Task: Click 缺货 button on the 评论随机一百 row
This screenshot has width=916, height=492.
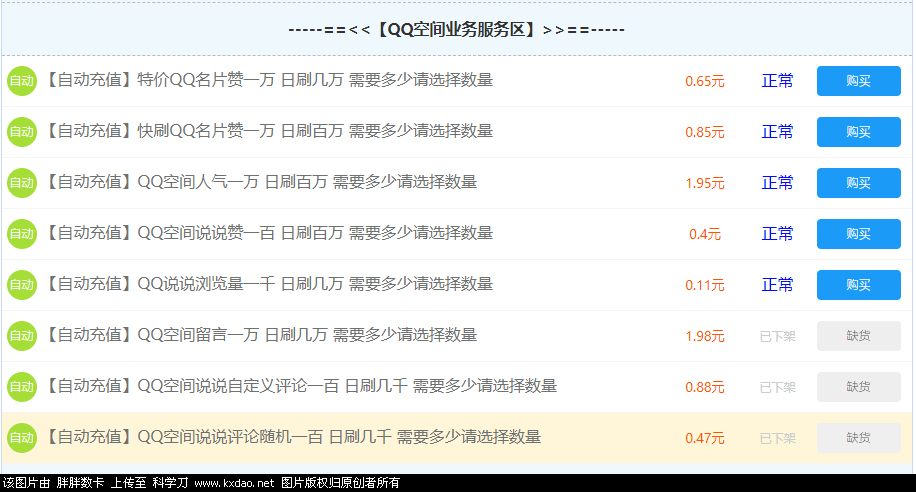Action: tap(858, 438)
